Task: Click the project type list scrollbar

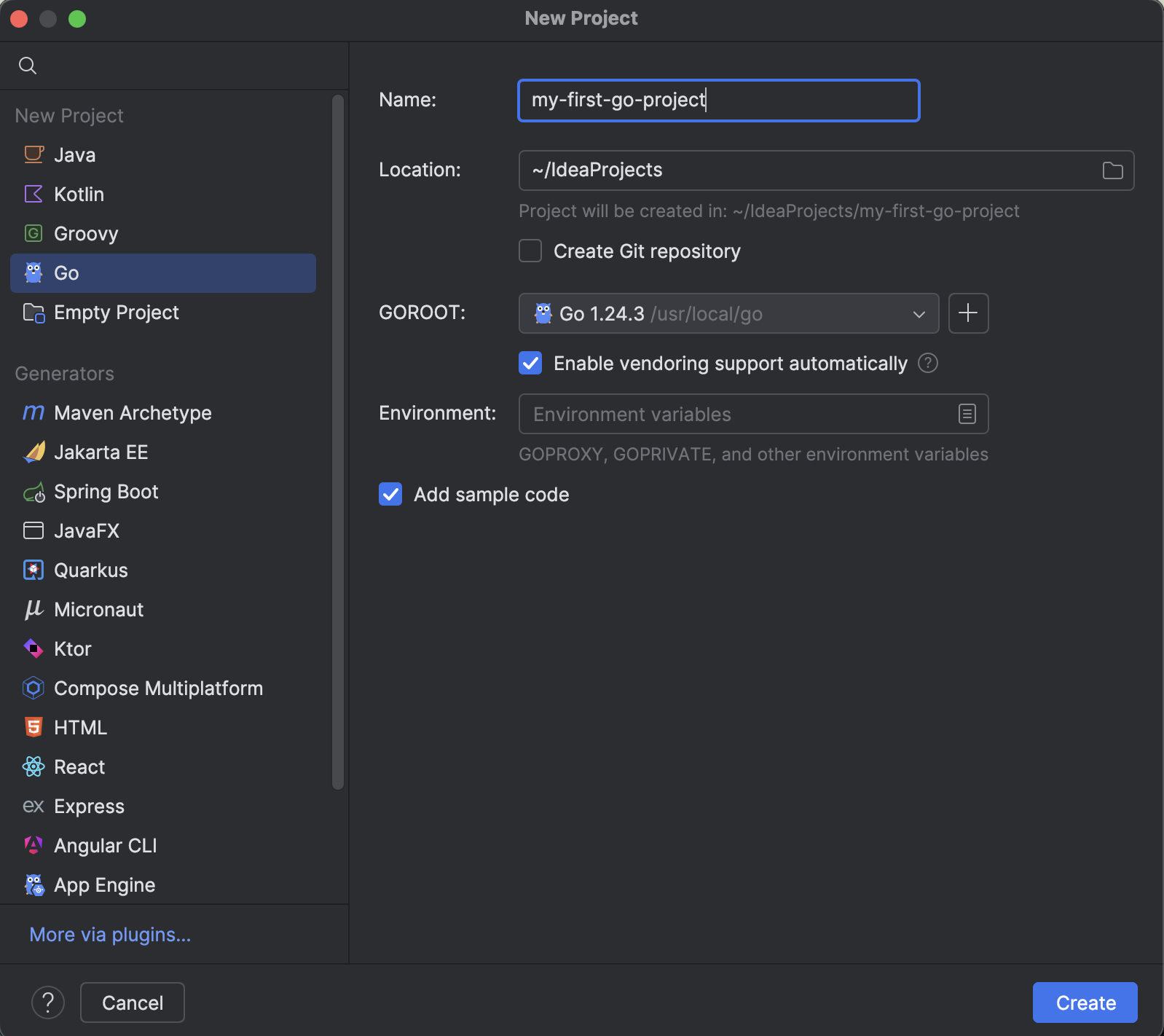Action: [337, 442]
